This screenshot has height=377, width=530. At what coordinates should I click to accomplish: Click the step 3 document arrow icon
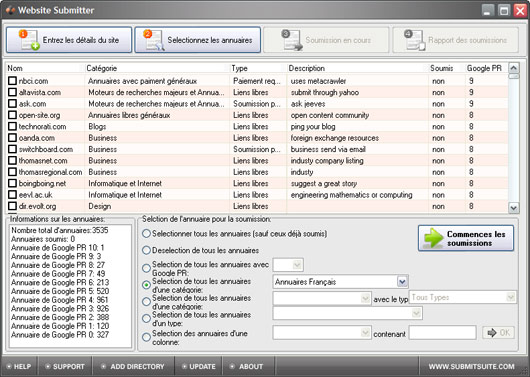pos(292,40)
